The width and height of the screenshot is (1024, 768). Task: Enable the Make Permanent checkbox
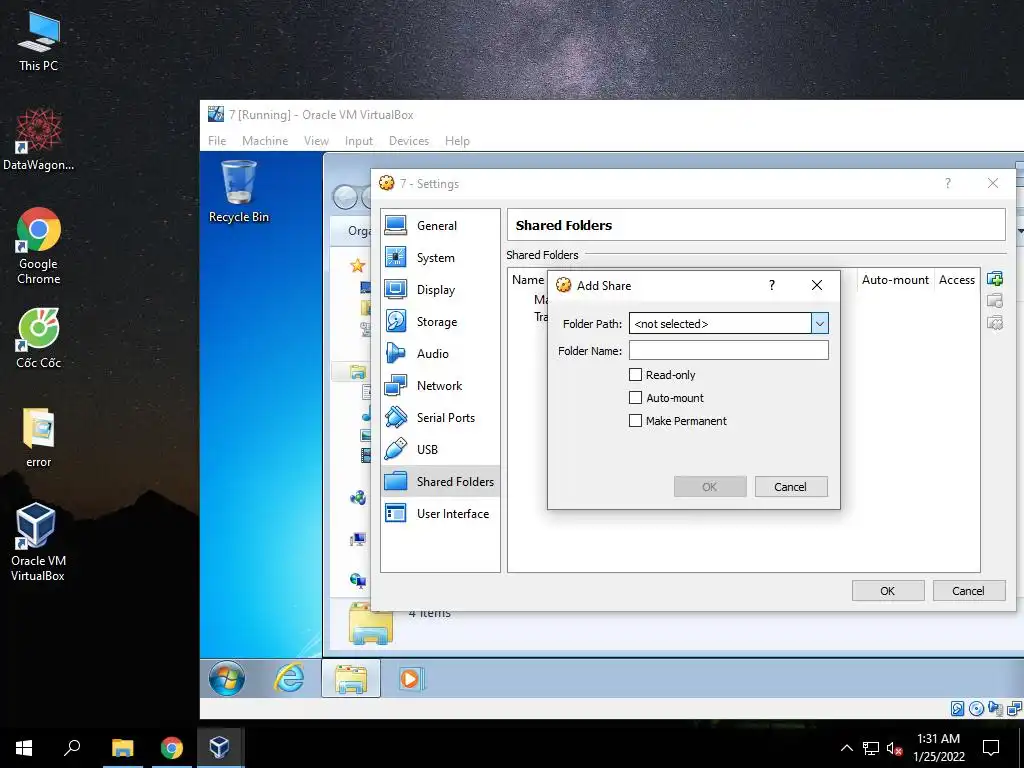(x=635, y=421)
